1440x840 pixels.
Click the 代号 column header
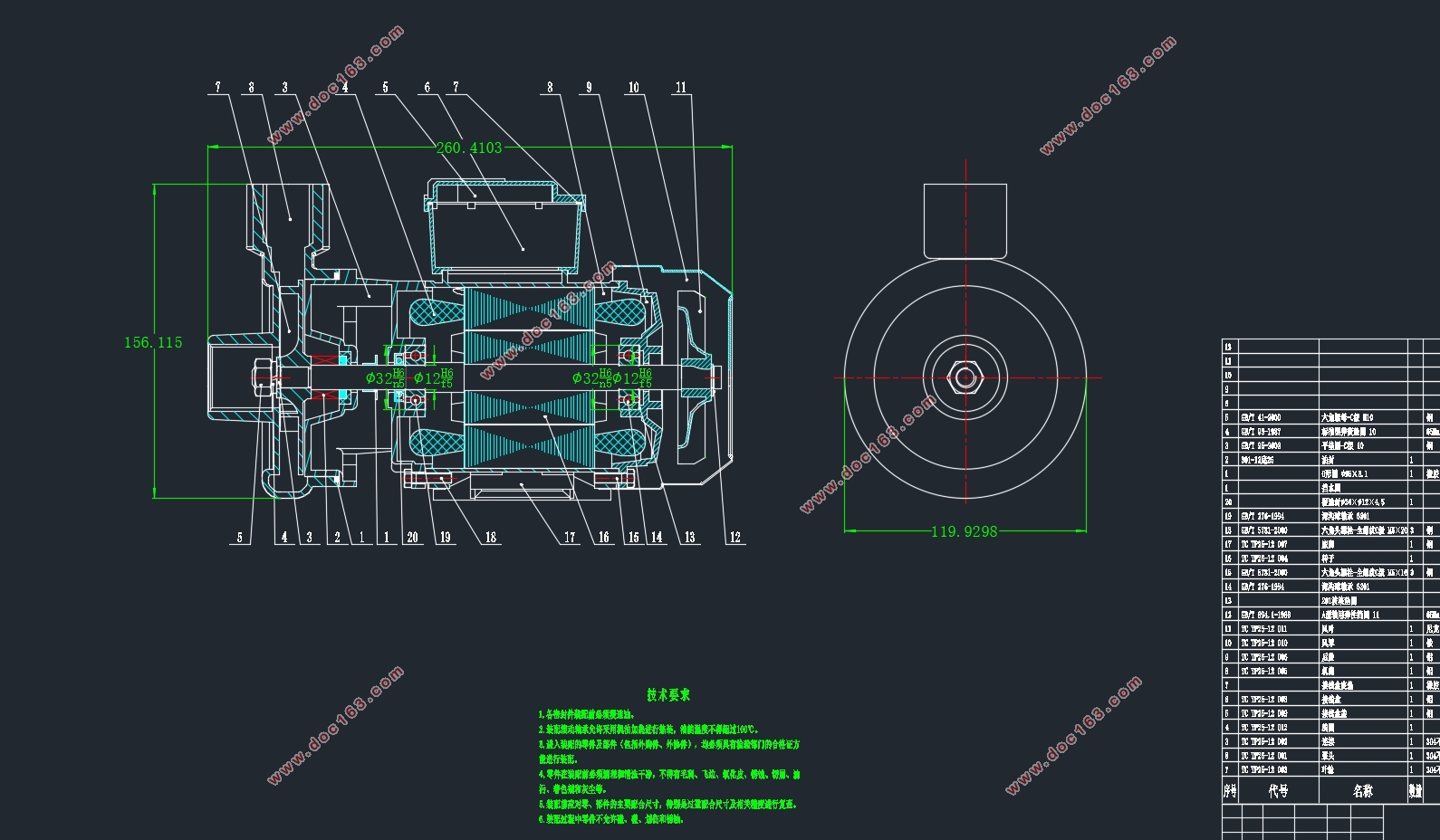[1278, 790]
